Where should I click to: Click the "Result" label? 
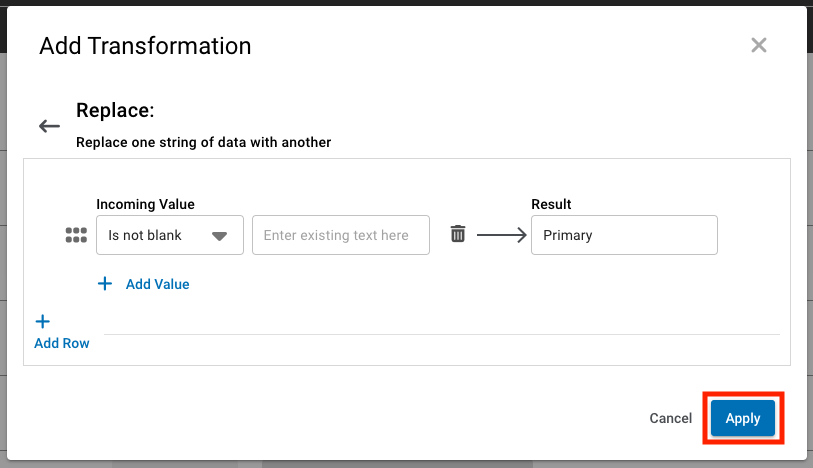(x=551, y=204)
